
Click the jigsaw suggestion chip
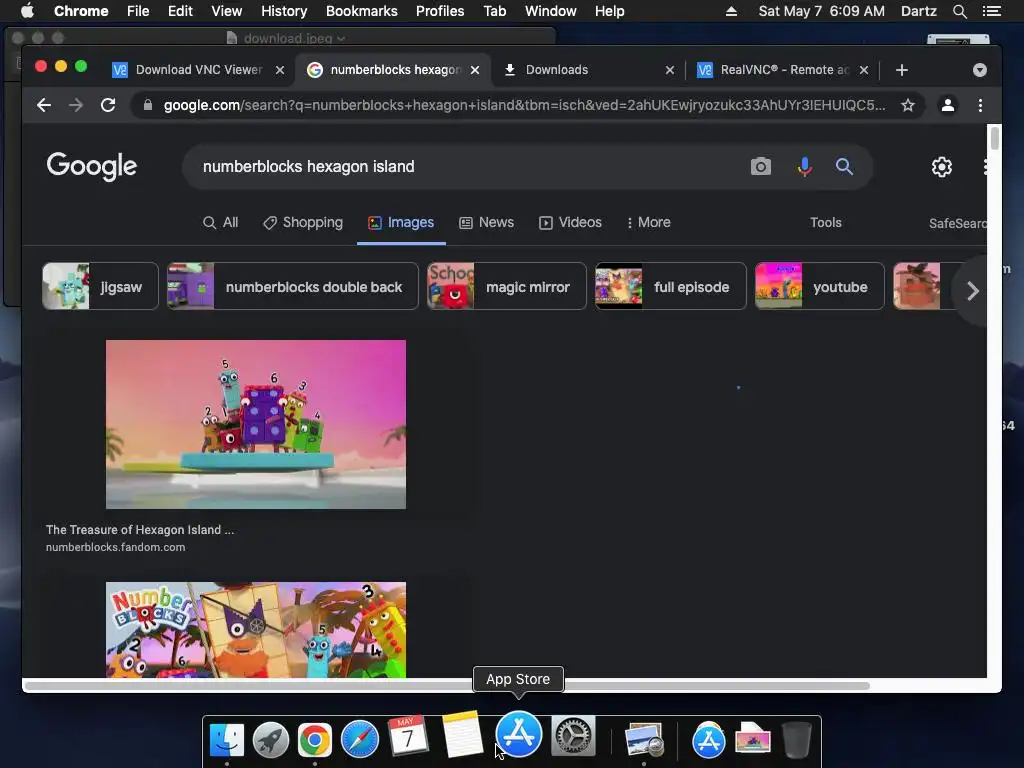point(100,286)
